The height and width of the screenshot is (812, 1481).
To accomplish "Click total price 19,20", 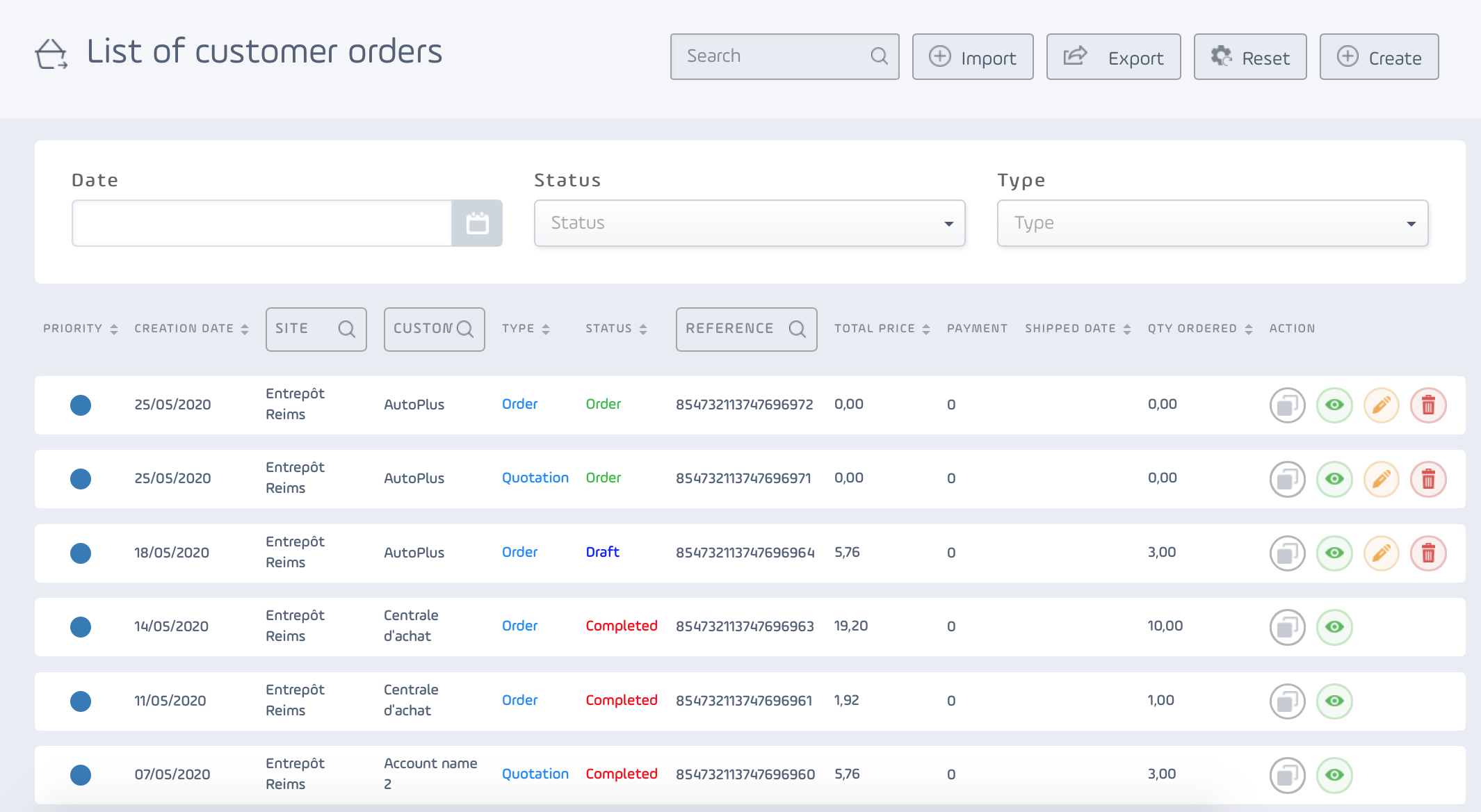I will tap(851, 626).
